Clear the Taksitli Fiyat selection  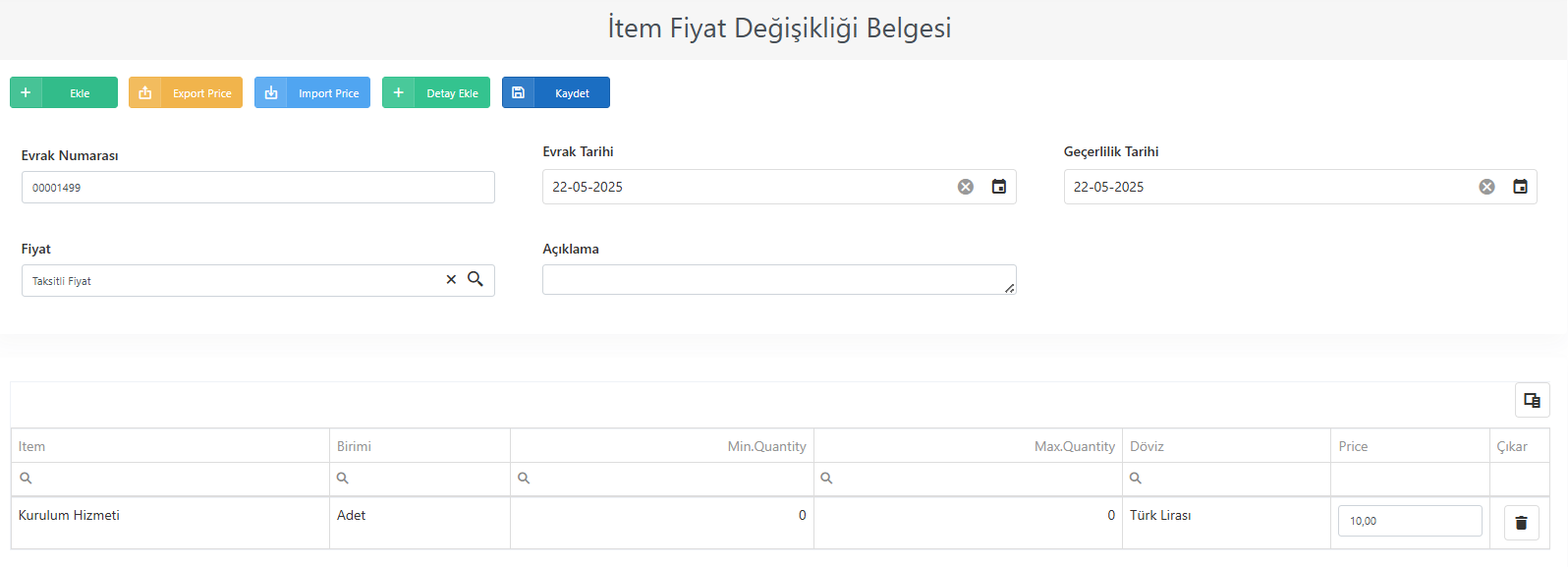click(451, 280)
